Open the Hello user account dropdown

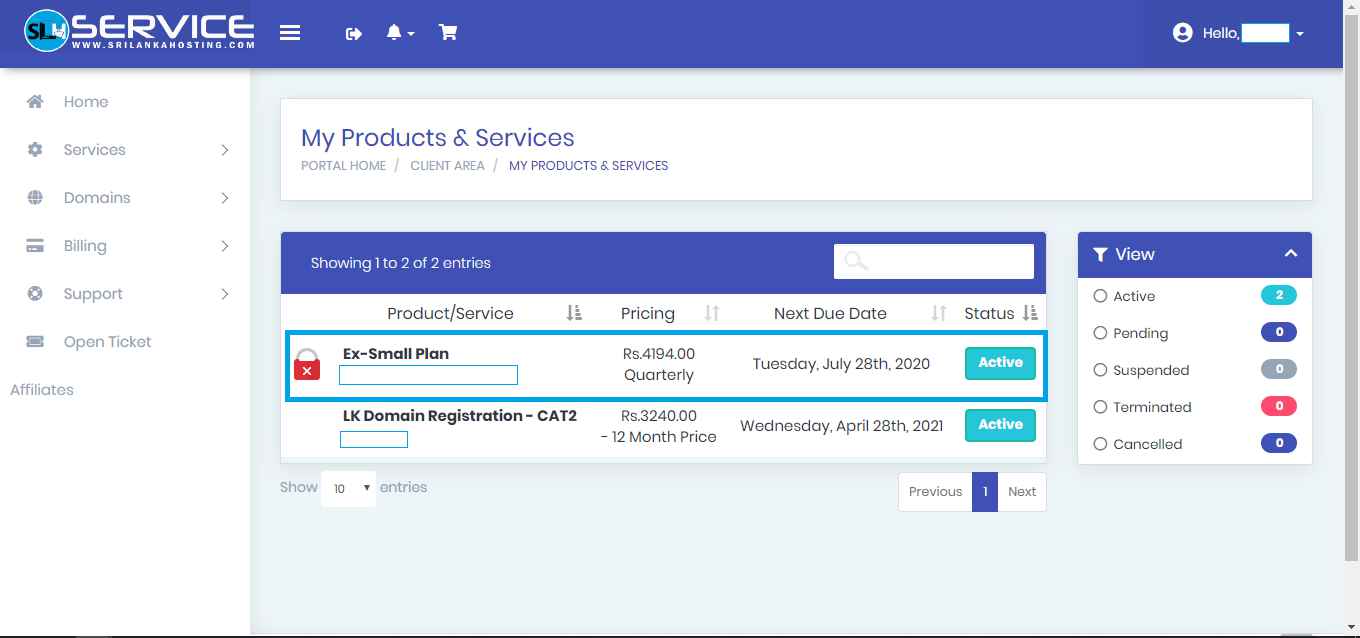tap(1299, 33)
